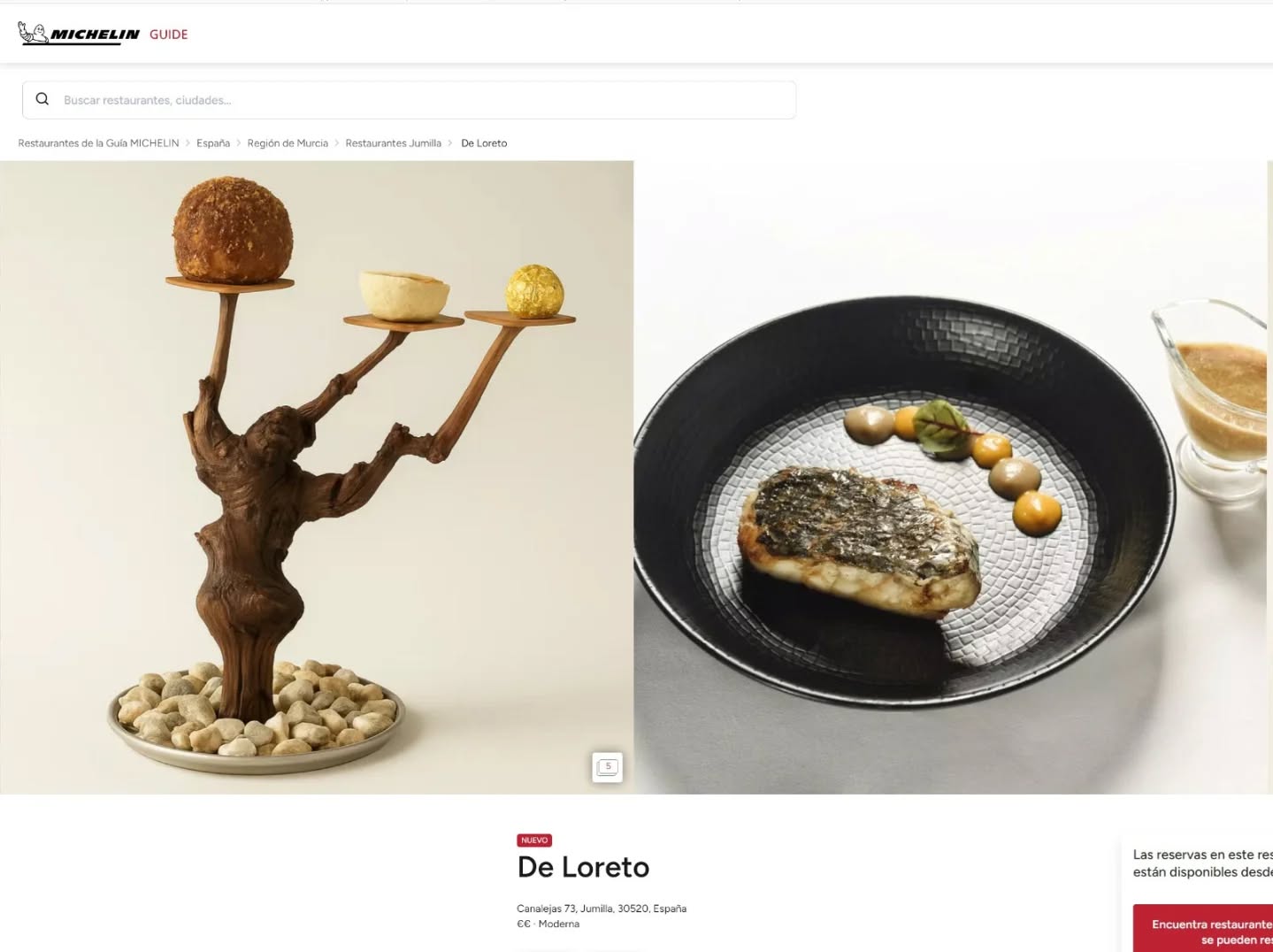Select the Región de Murcia breadcrumb
The image size is (1273, 952).
[x=288, y=143]
